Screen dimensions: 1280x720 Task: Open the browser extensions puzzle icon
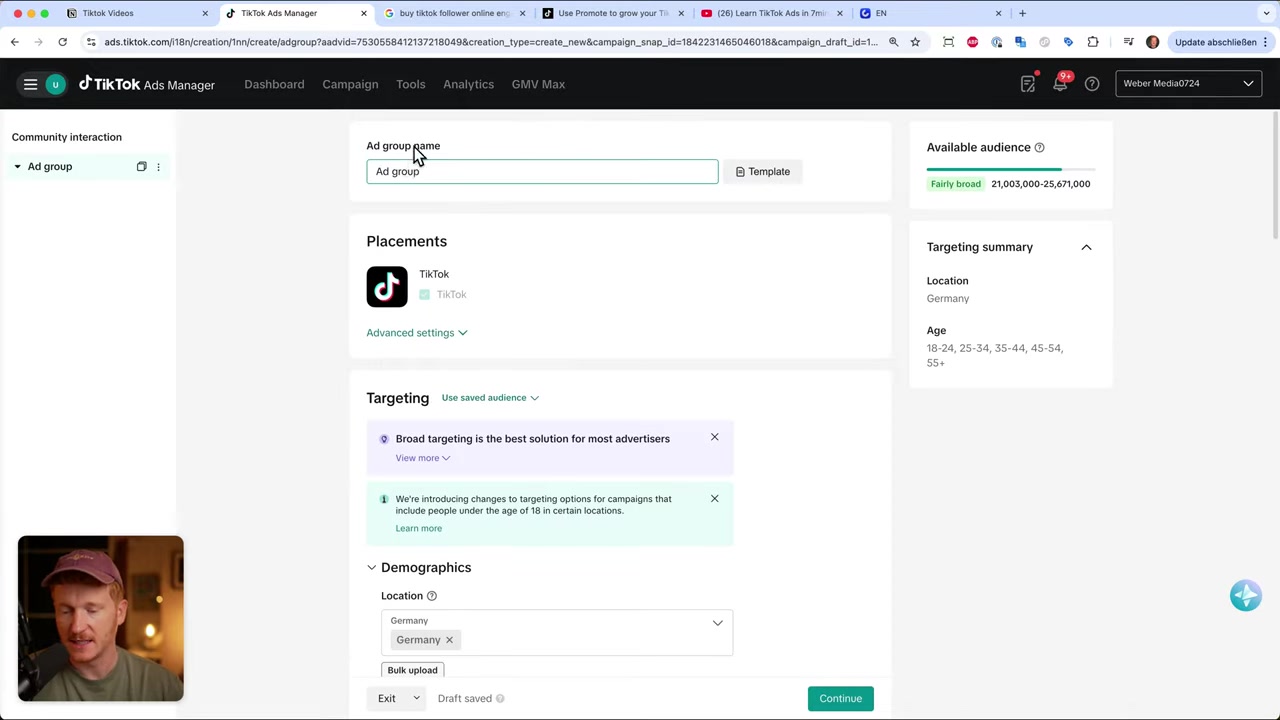pyautogui.click(x=1092, y=42)
